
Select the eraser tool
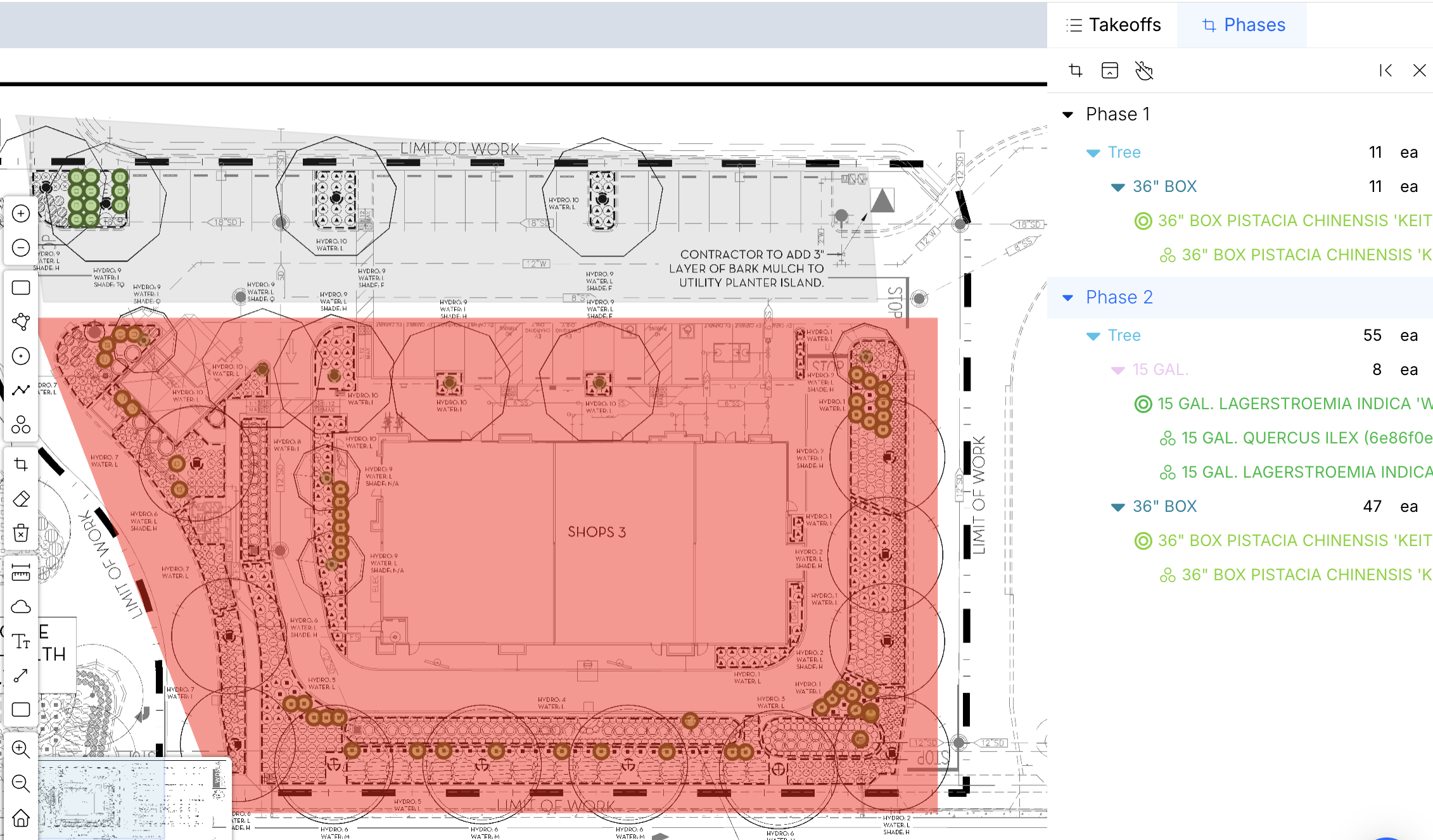tap(21, 499)
